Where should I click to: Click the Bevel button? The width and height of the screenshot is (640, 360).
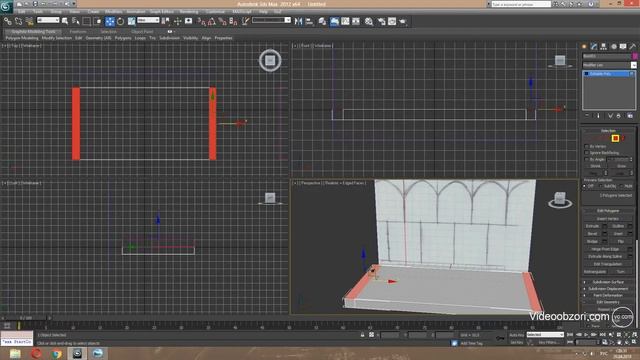593,234
